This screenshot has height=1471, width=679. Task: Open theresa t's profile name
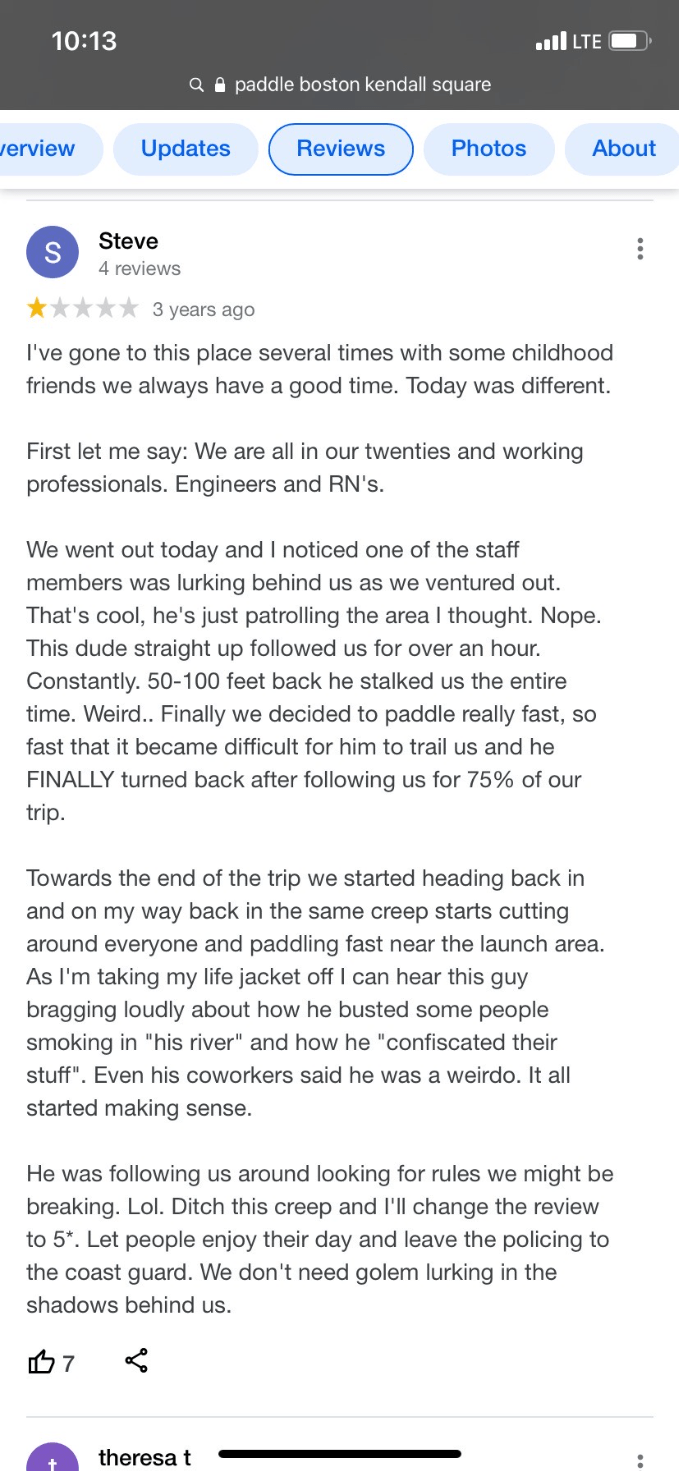(145, 1458)
